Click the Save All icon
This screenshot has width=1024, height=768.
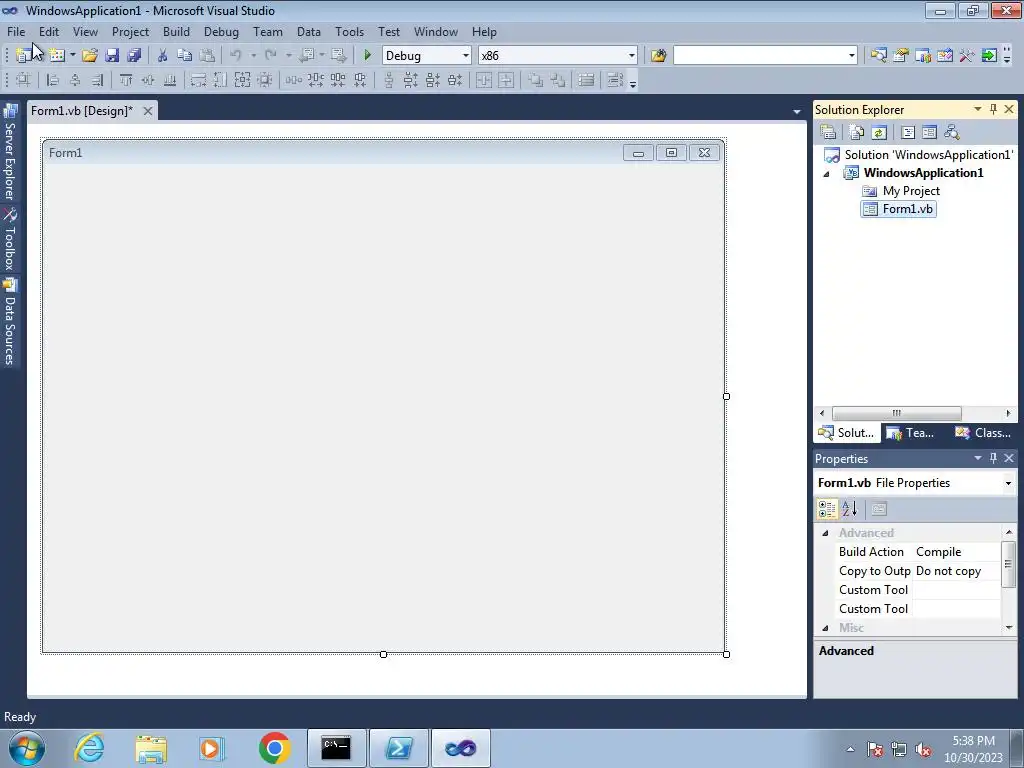[134, 56]
